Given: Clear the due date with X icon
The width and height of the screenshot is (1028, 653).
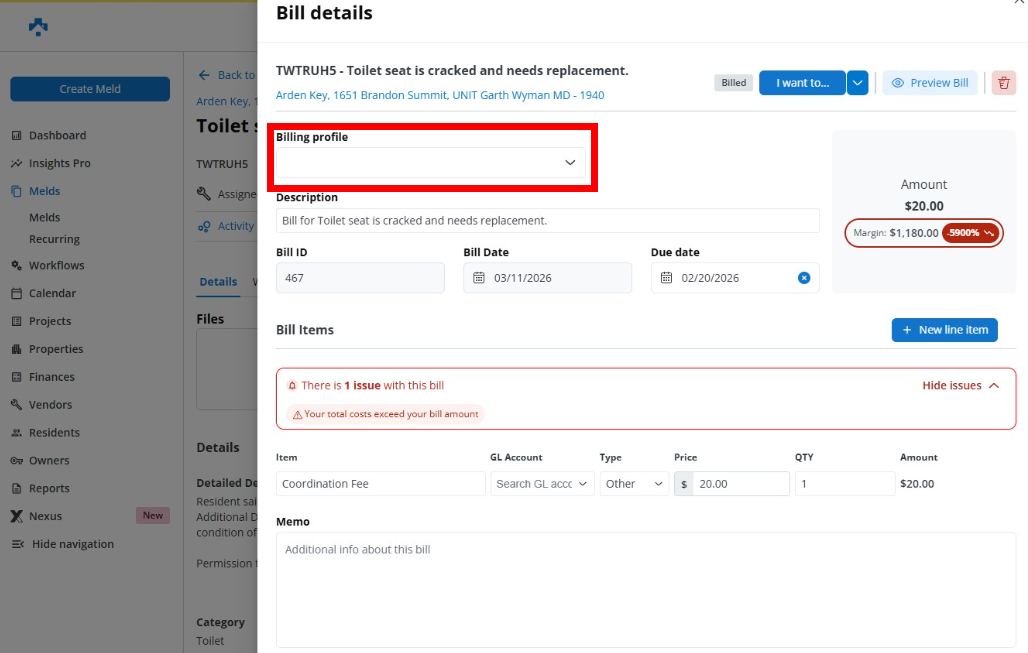Looking at the screenshot, I should tap(804, 278).
